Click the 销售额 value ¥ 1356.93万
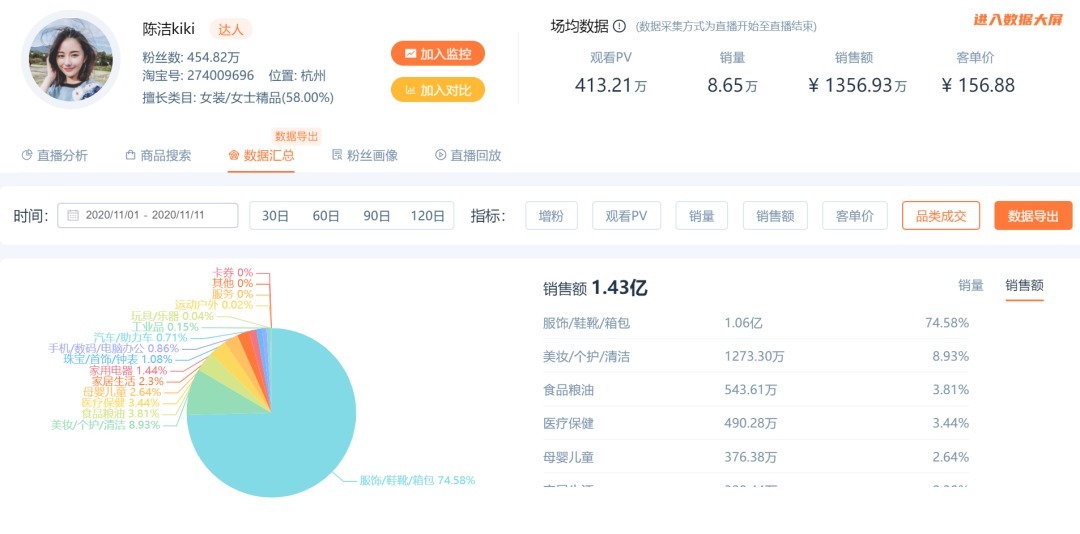This screenshot has height=534, width=1080. tap(857, 85)
